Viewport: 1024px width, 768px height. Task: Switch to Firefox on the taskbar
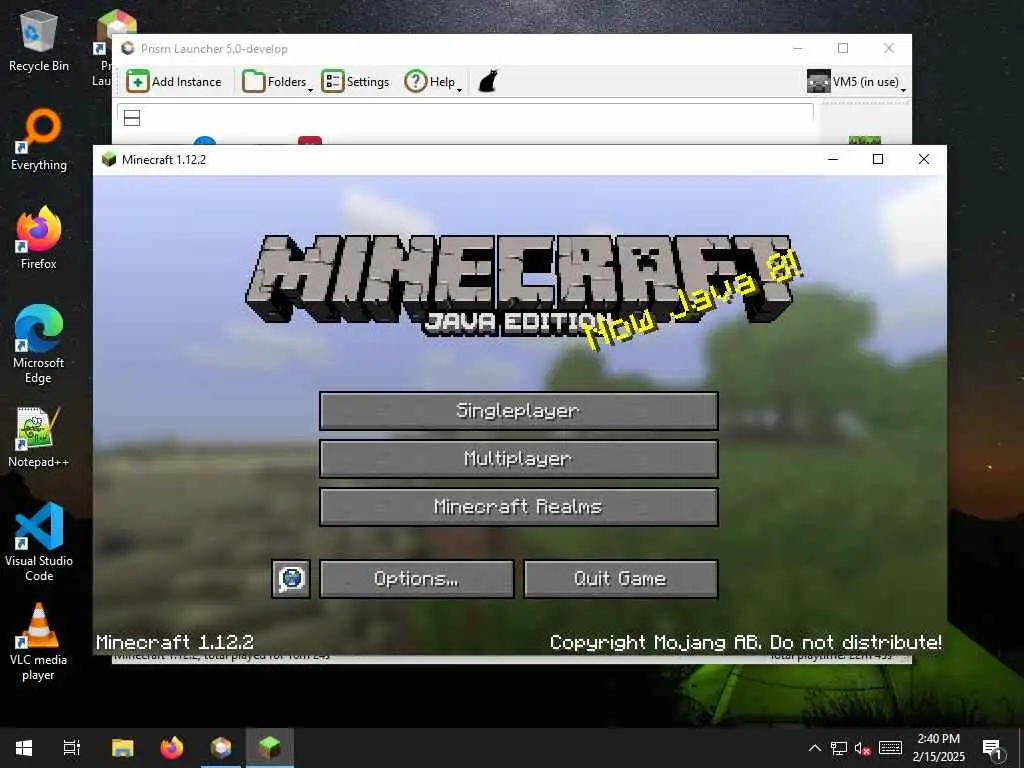click(172, 748)
